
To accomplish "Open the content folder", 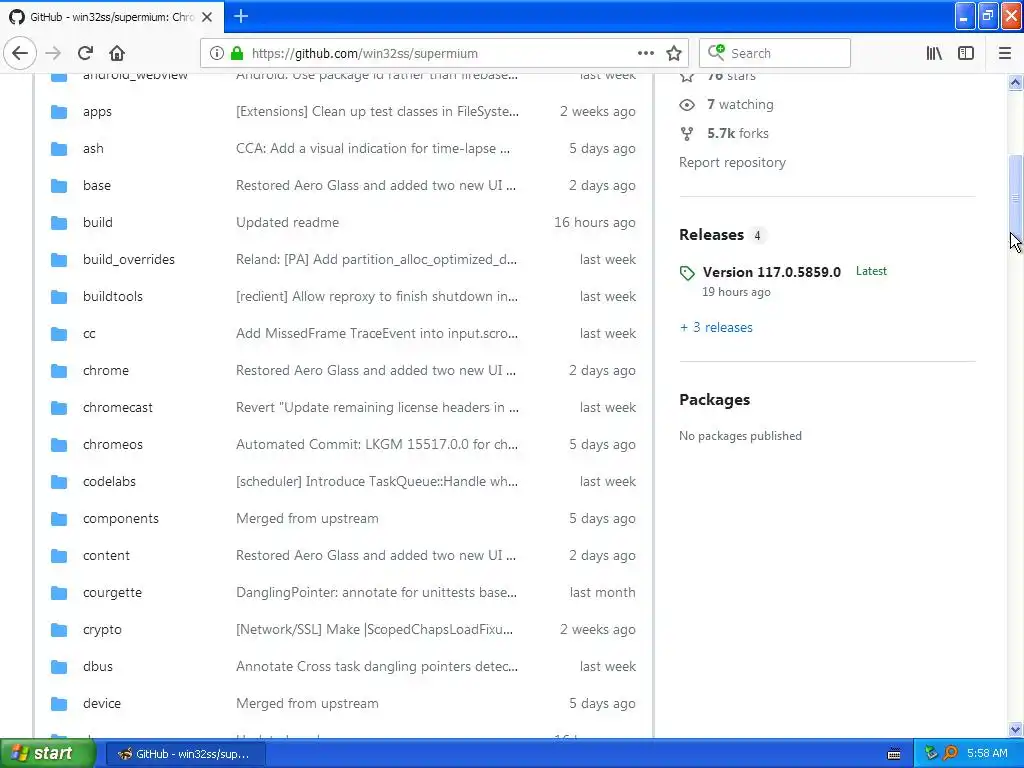I will click(106, 556).
